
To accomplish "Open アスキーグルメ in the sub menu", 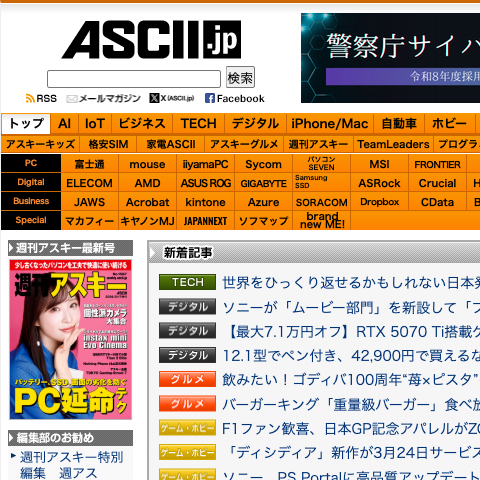I will 244,144.
